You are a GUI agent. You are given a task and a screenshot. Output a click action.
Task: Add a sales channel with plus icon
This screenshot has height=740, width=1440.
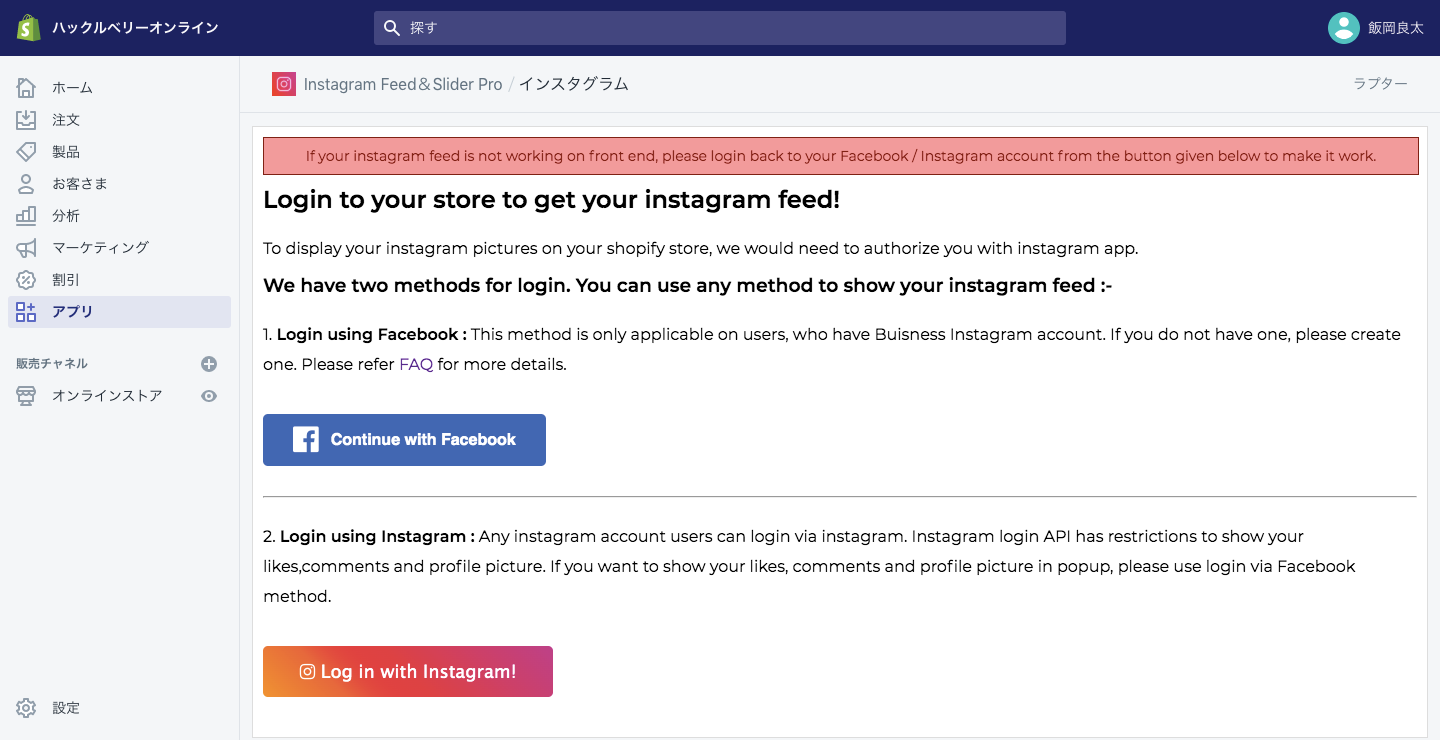(x=209, y=364)
